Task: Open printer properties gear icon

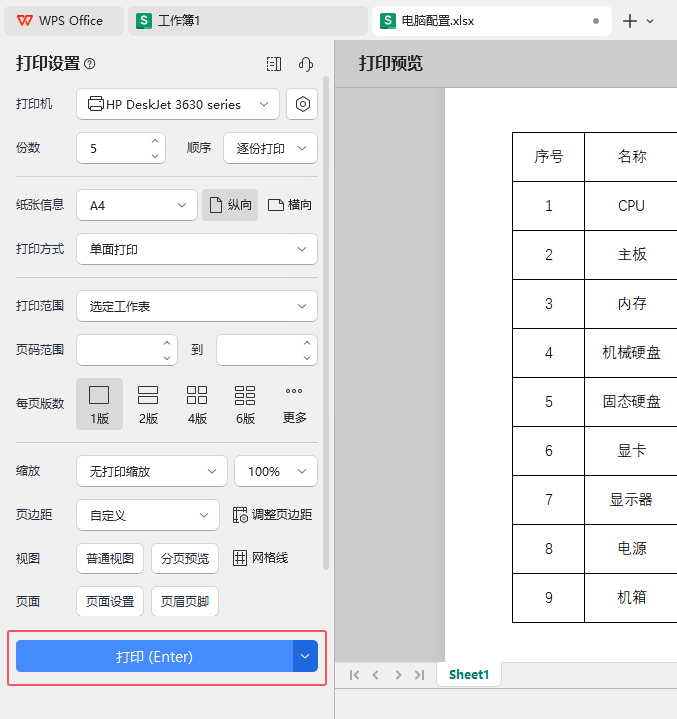Action: pos(302,104)
